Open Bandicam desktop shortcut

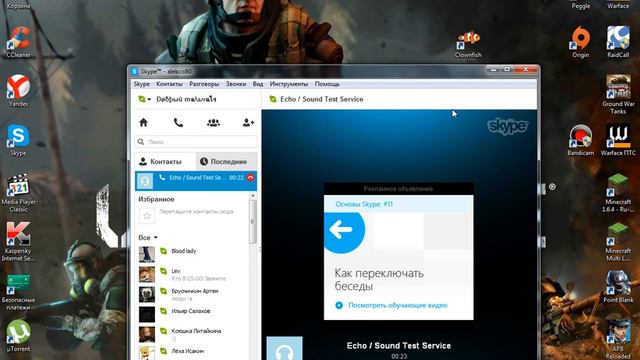[x=580, y=140]
